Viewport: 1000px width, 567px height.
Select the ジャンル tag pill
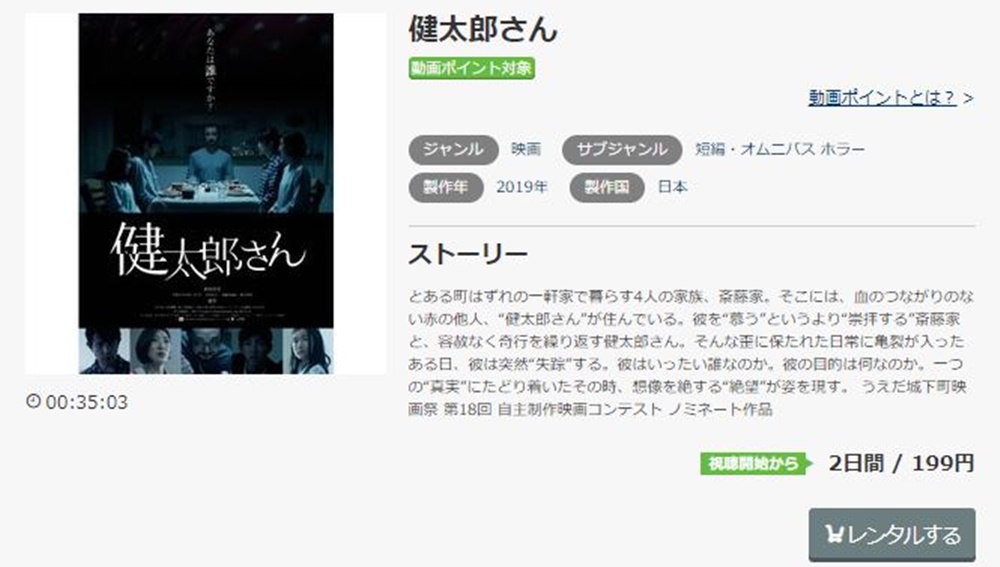[453, 149]
